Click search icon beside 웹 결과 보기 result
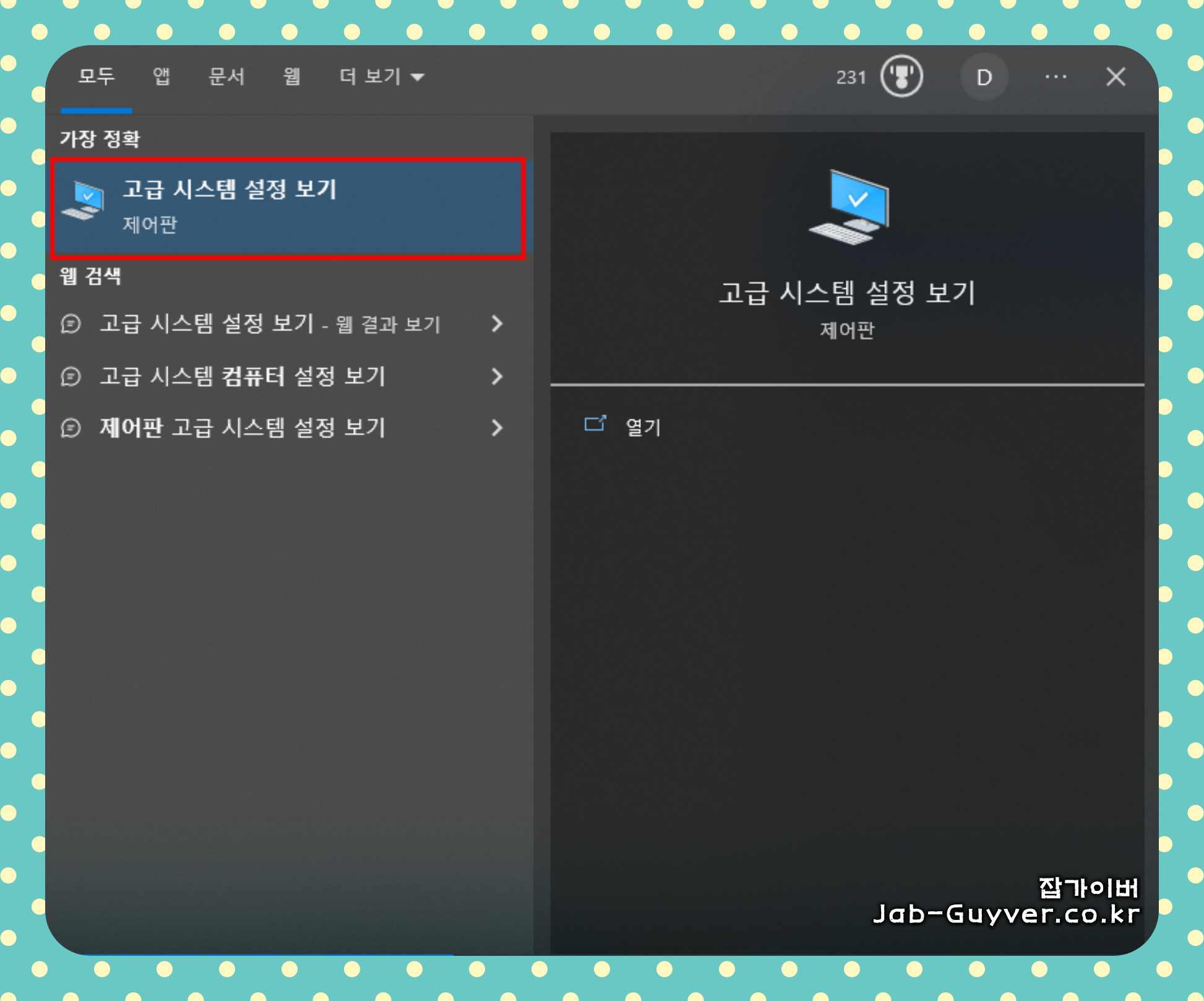The height and width of the screenshot is (1001, 1204). pos(71,324)
